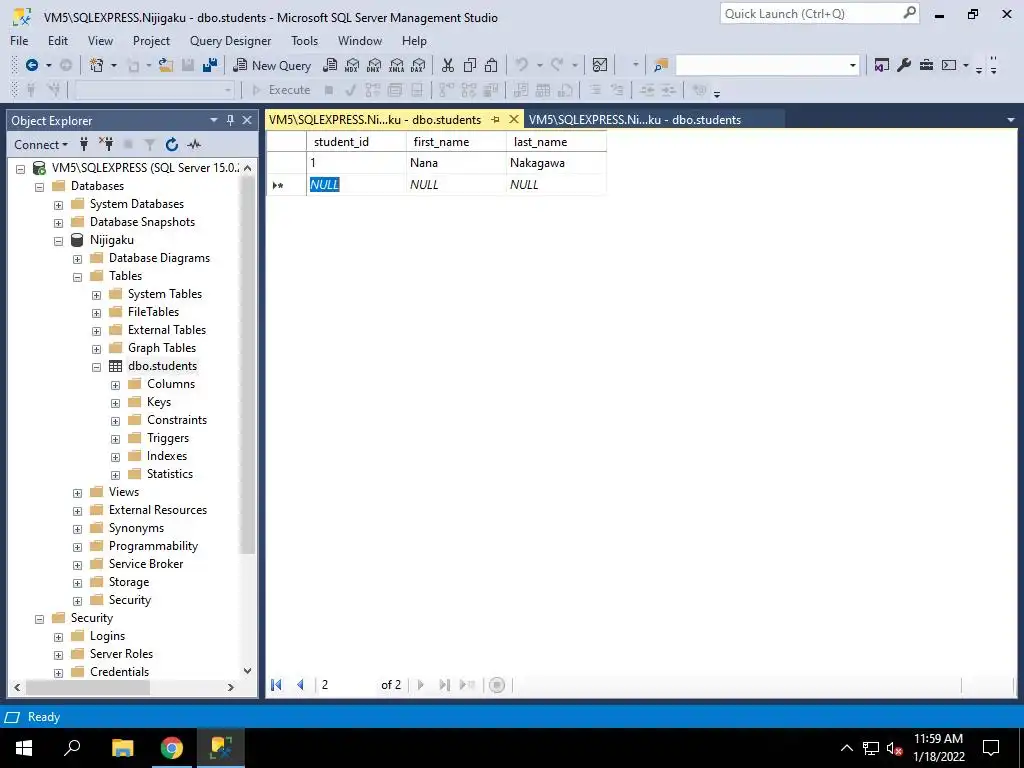
Task: Click the Paste toolbar icon
Action: [491, 65]
